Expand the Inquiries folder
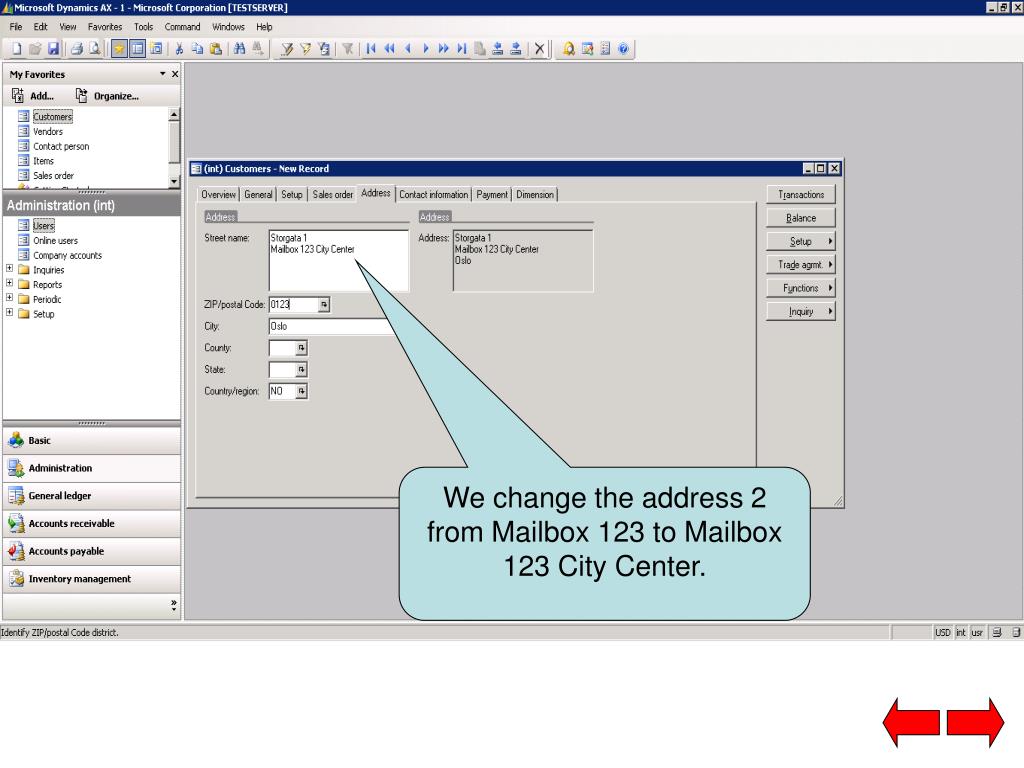Image resolution: width=1024 pixels, height=768 pixels. tap(10, 268)
